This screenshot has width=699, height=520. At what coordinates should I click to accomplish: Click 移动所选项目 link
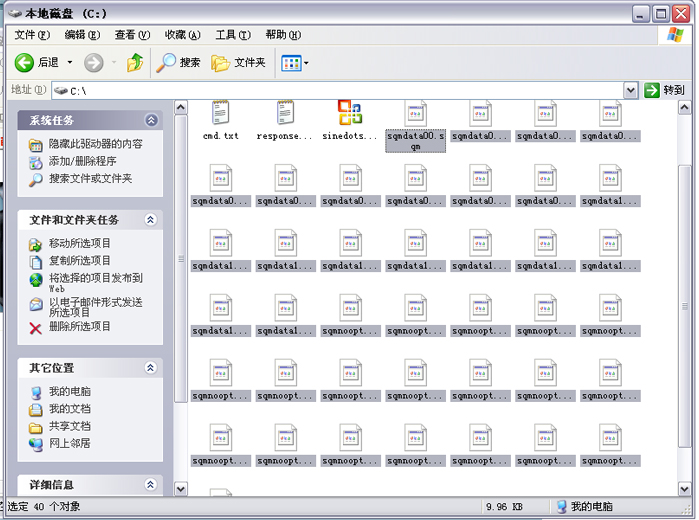(80, 243)
